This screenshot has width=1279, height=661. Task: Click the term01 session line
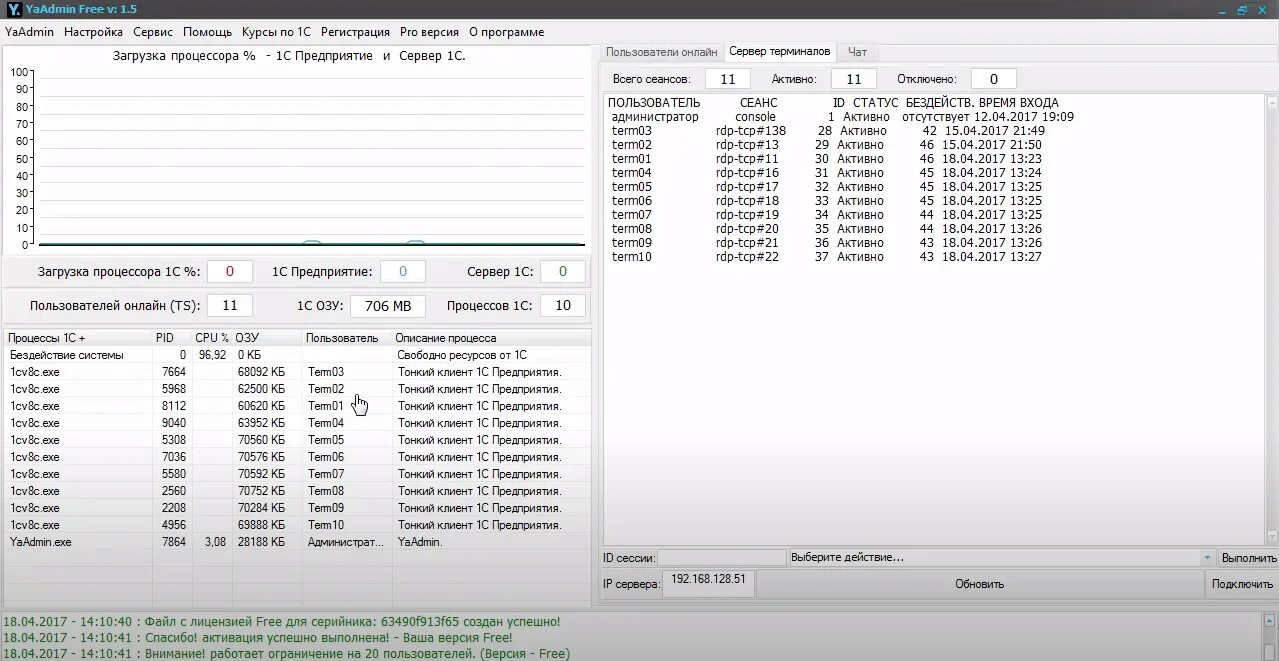tap(826, 159)
